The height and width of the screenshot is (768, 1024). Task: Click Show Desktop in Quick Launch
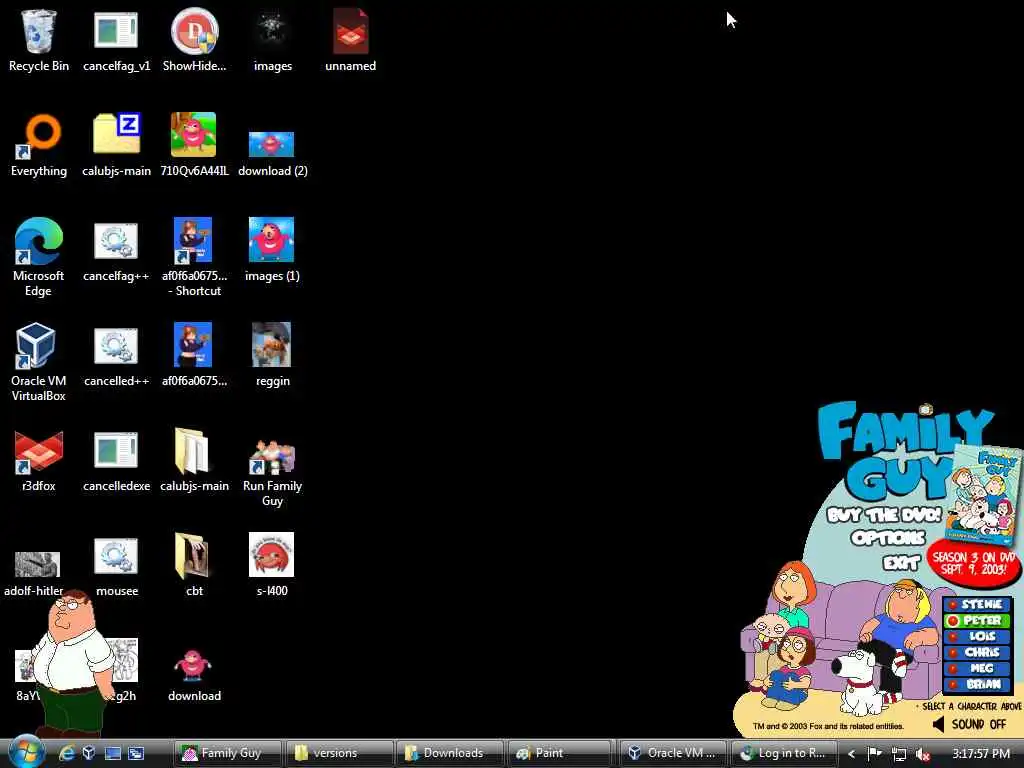(x=112, y=753)
